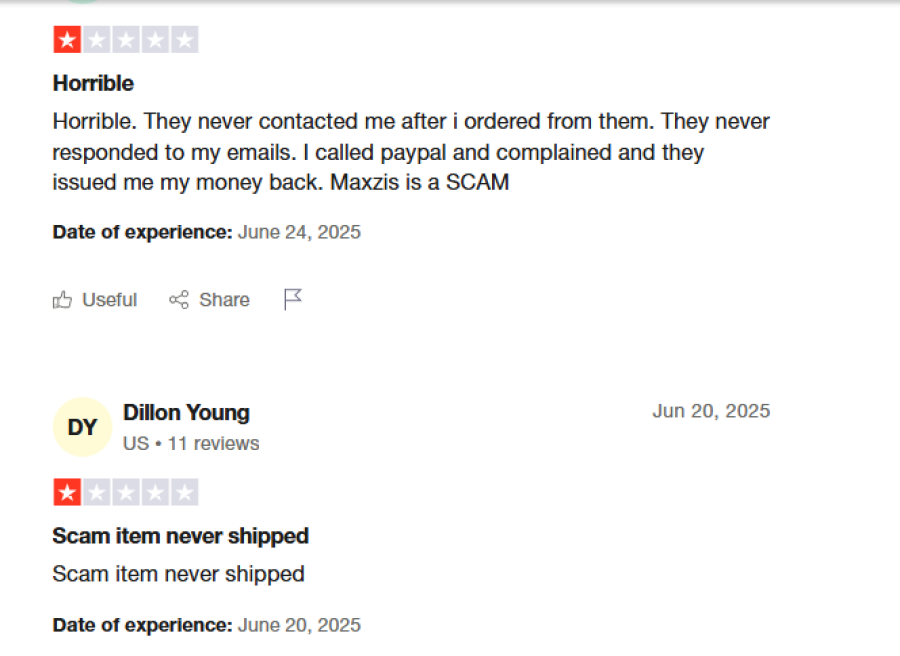900x656 pixels.
Task: Open the bold "Scam item never shipped" title
Action: tap(180, 536)
